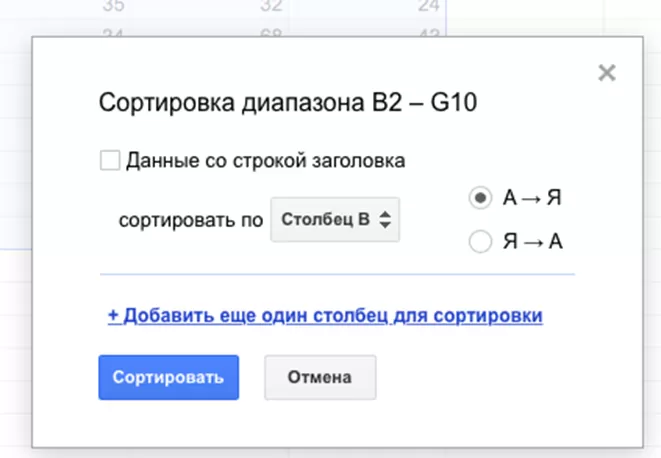Click the "Данные со строкой заголовка" label text
This screenshot has width=661, height=458.
point(265,160)
